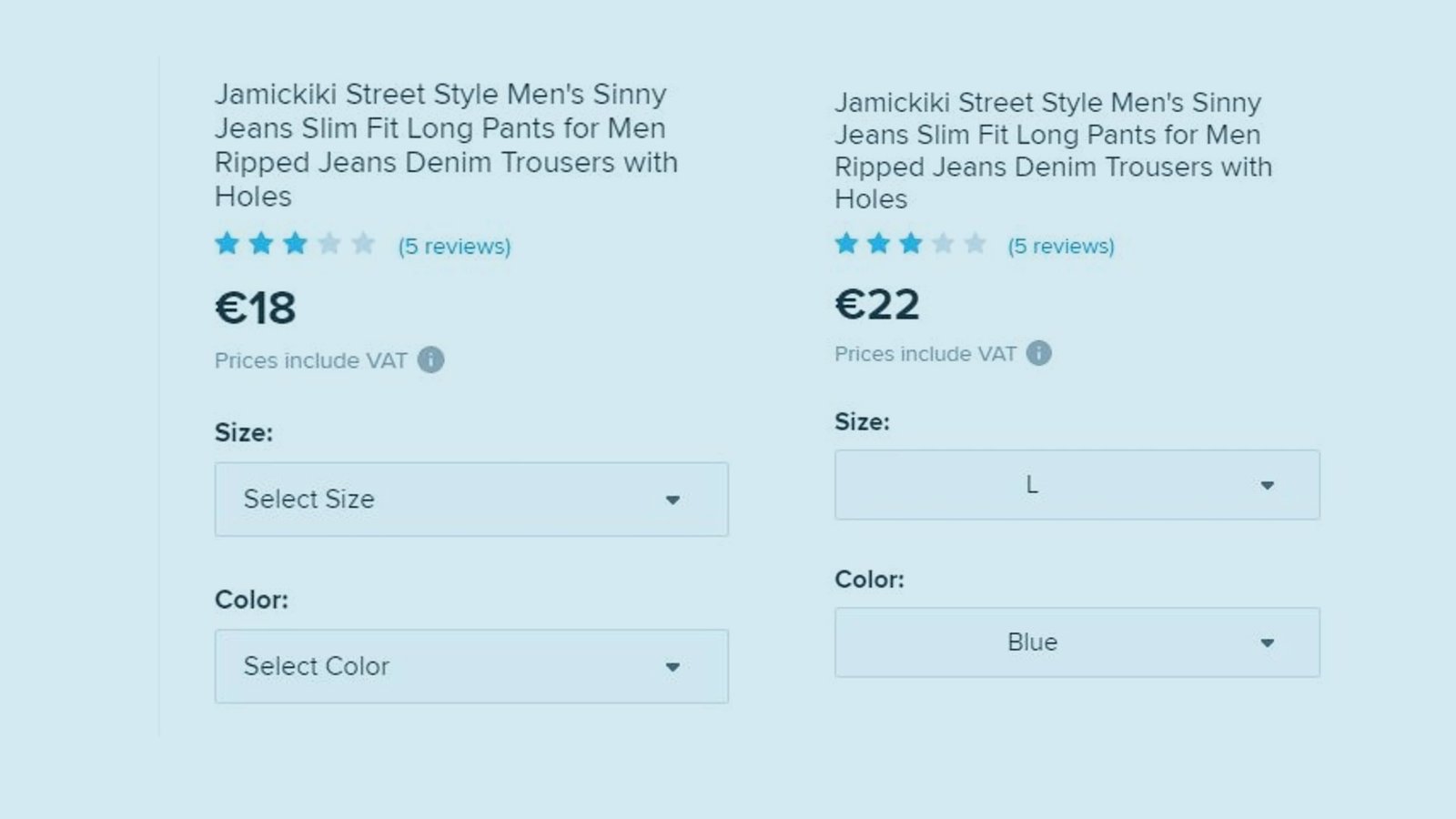The width and height of the screenshot is (1456, 819).
Task: Expand the size dropdown showing L
Action: [x=1077, y=485]
